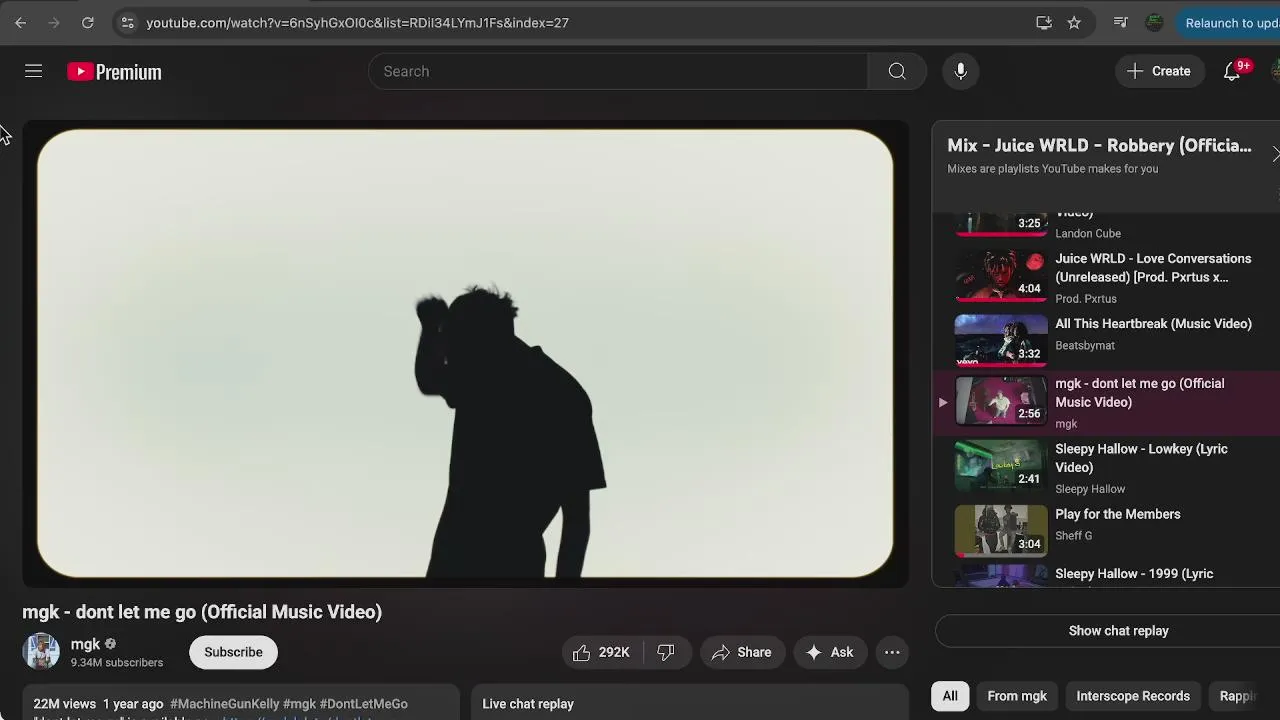Focus the Search input field
Screen dimensions: 1280x720
tap(618, 71)
